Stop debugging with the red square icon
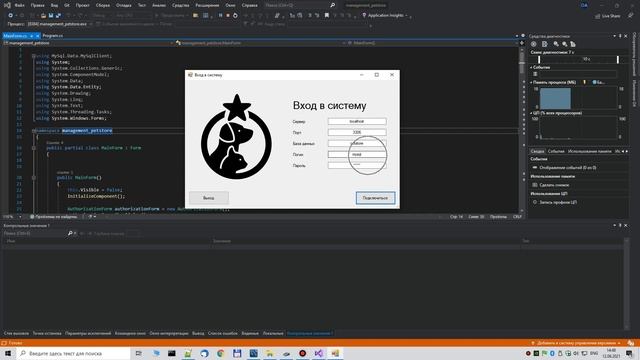640x360 pixels. (x=228, y=16)
